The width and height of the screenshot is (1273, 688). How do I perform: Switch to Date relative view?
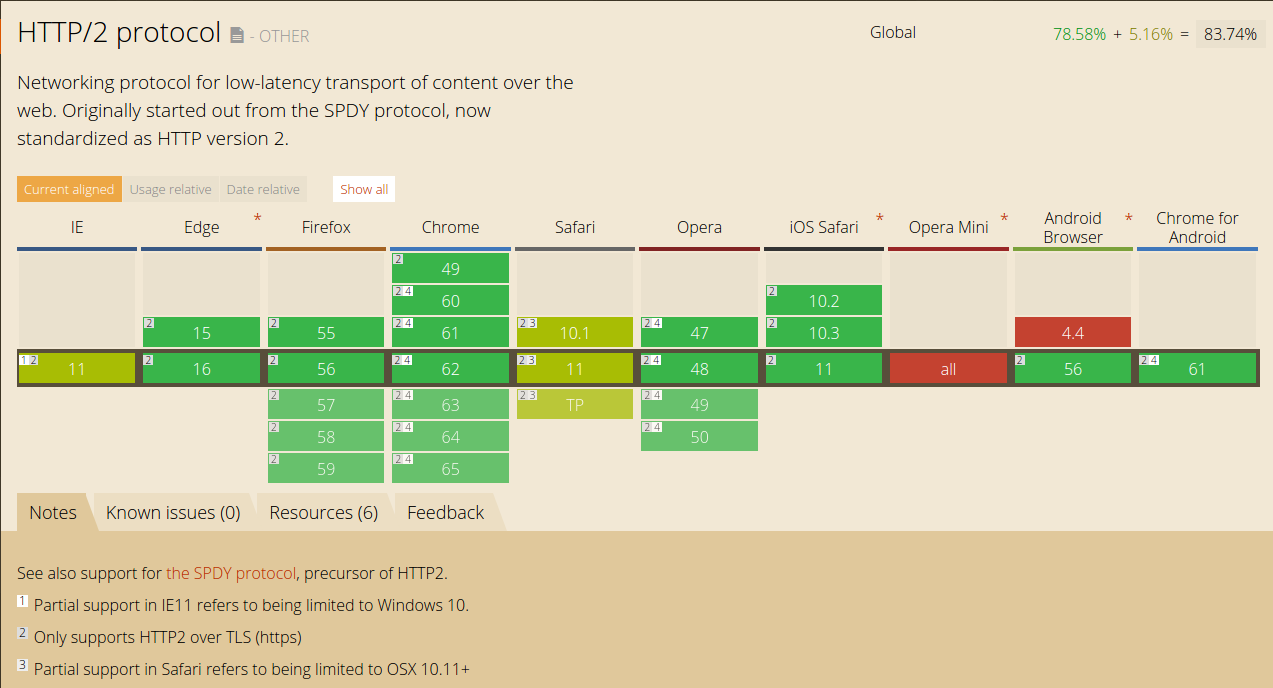(x=263, y=189)
